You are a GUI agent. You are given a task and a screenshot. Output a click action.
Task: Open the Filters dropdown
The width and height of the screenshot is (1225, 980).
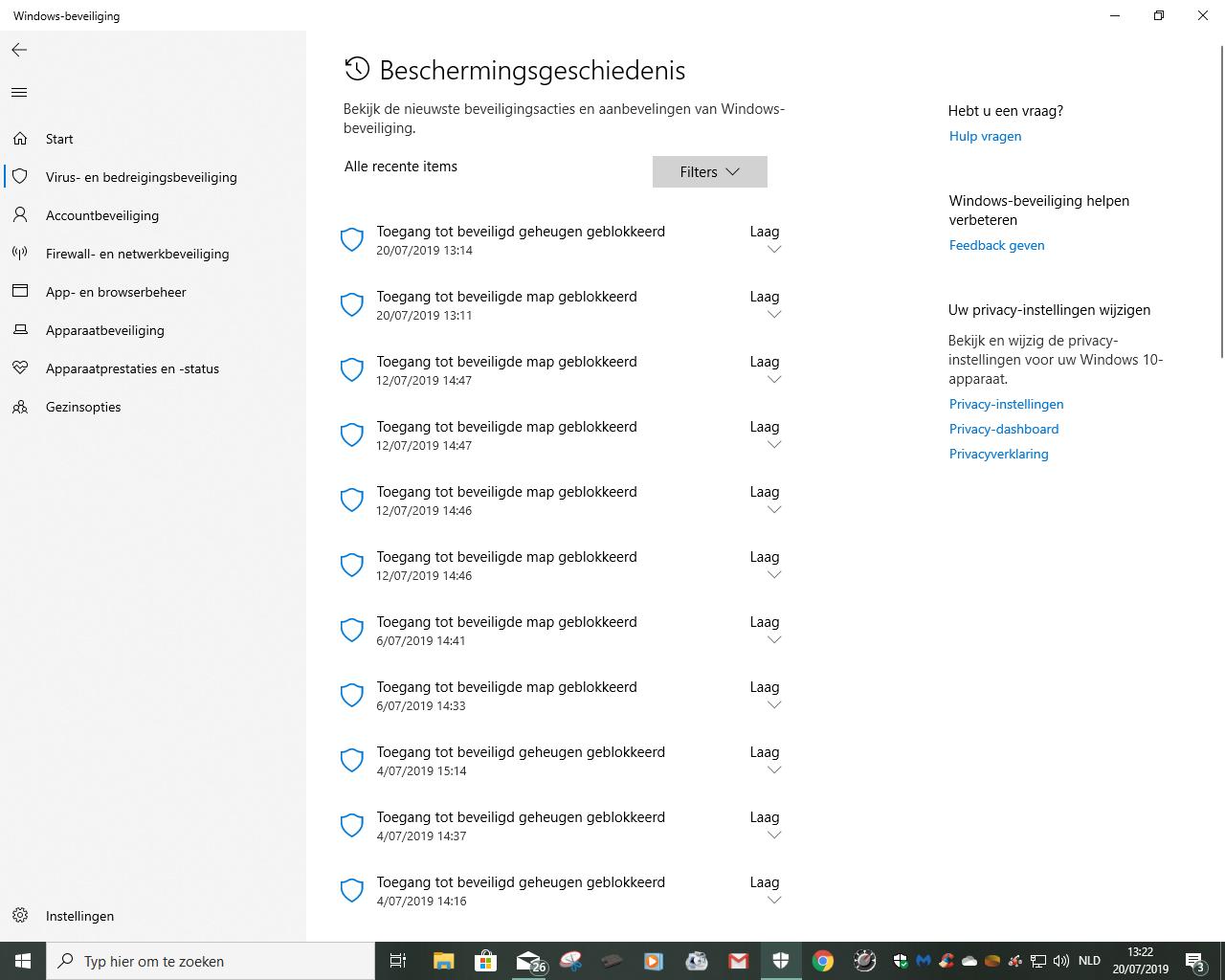(709, 172)
